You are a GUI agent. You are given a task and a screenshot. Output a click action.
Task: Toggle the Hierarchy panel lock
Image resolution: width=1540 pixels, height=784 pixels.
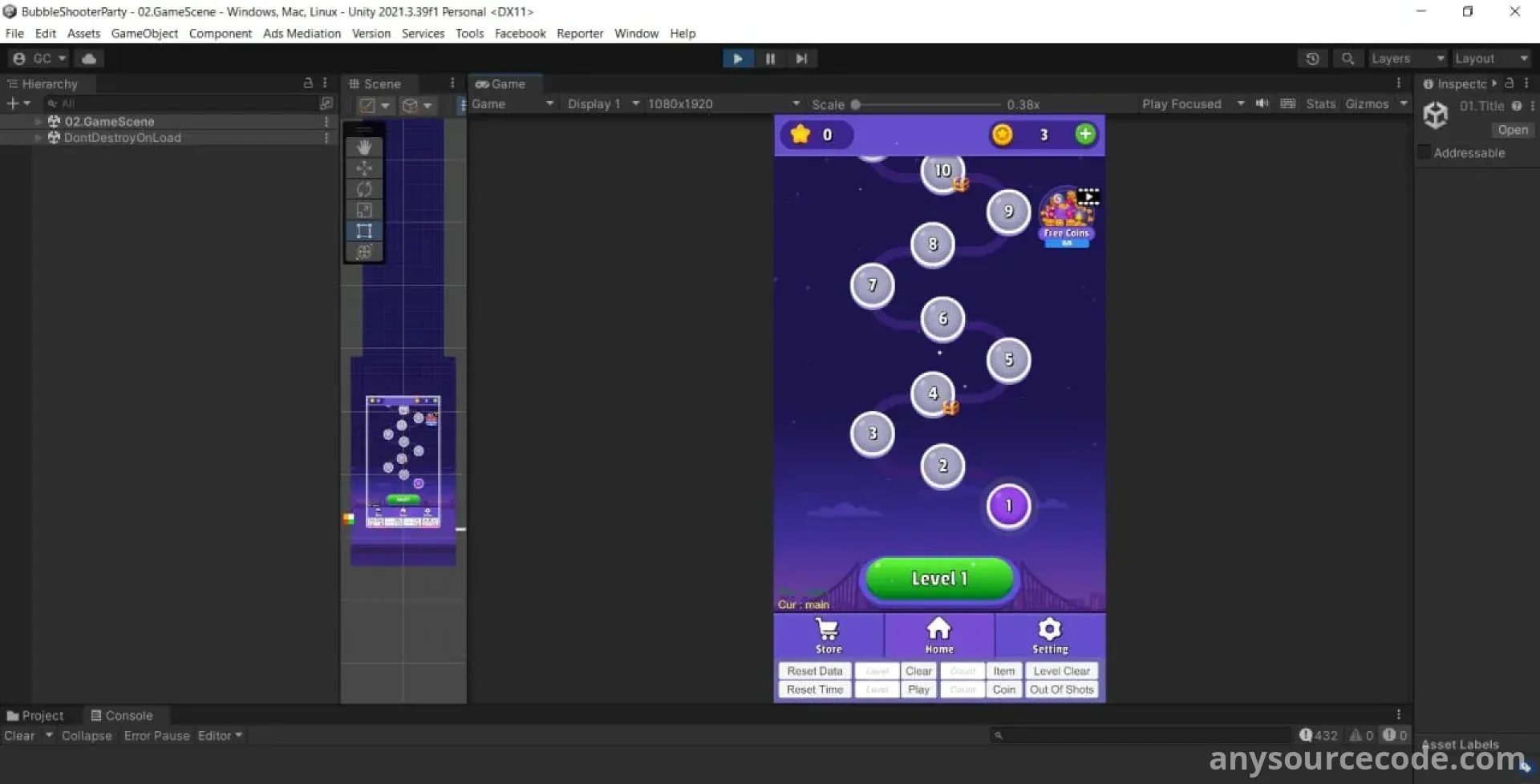coord(308,83)
